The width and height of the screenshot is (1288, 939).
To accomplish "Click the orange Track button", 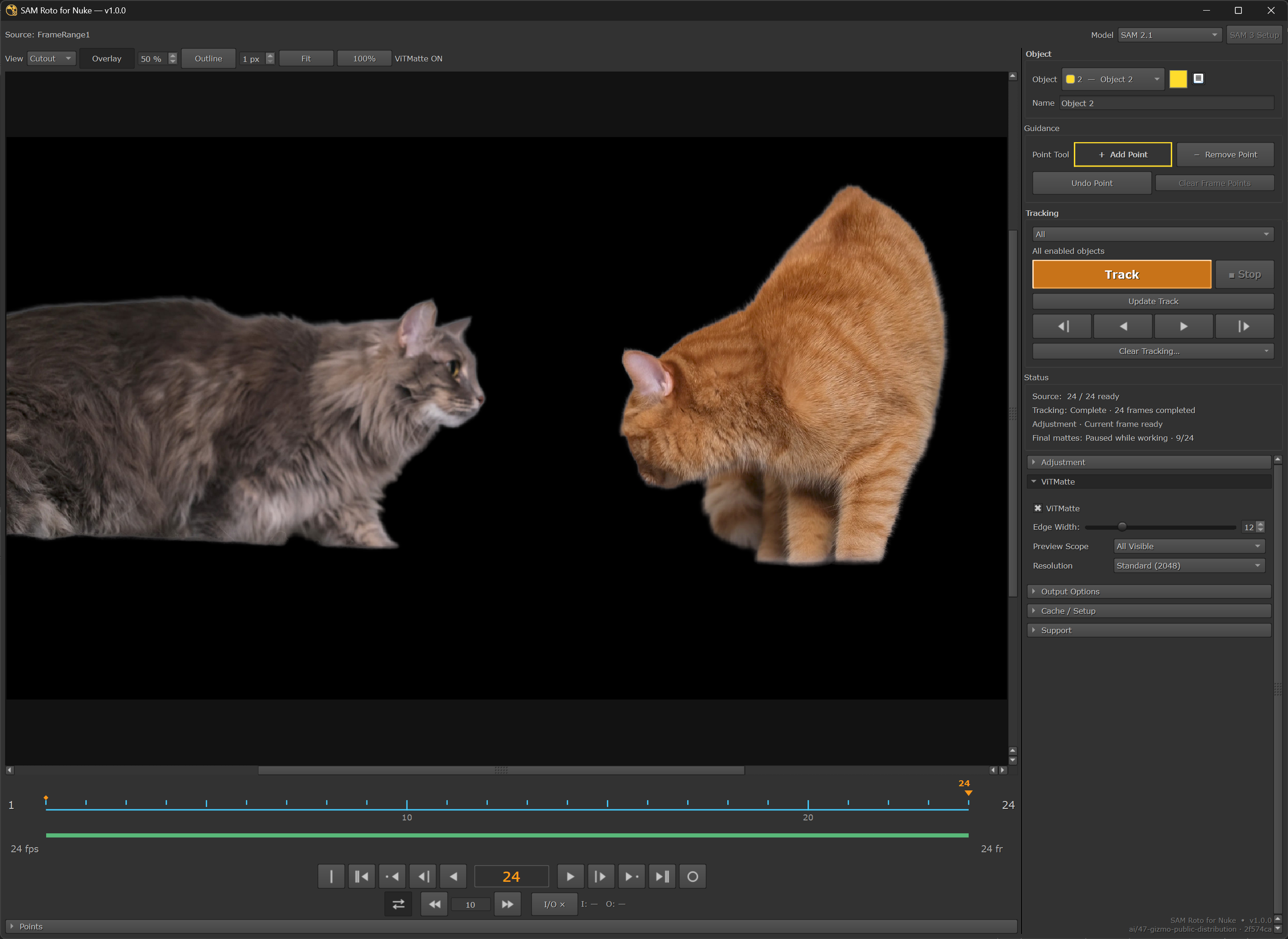I will tap(1121, 275).
